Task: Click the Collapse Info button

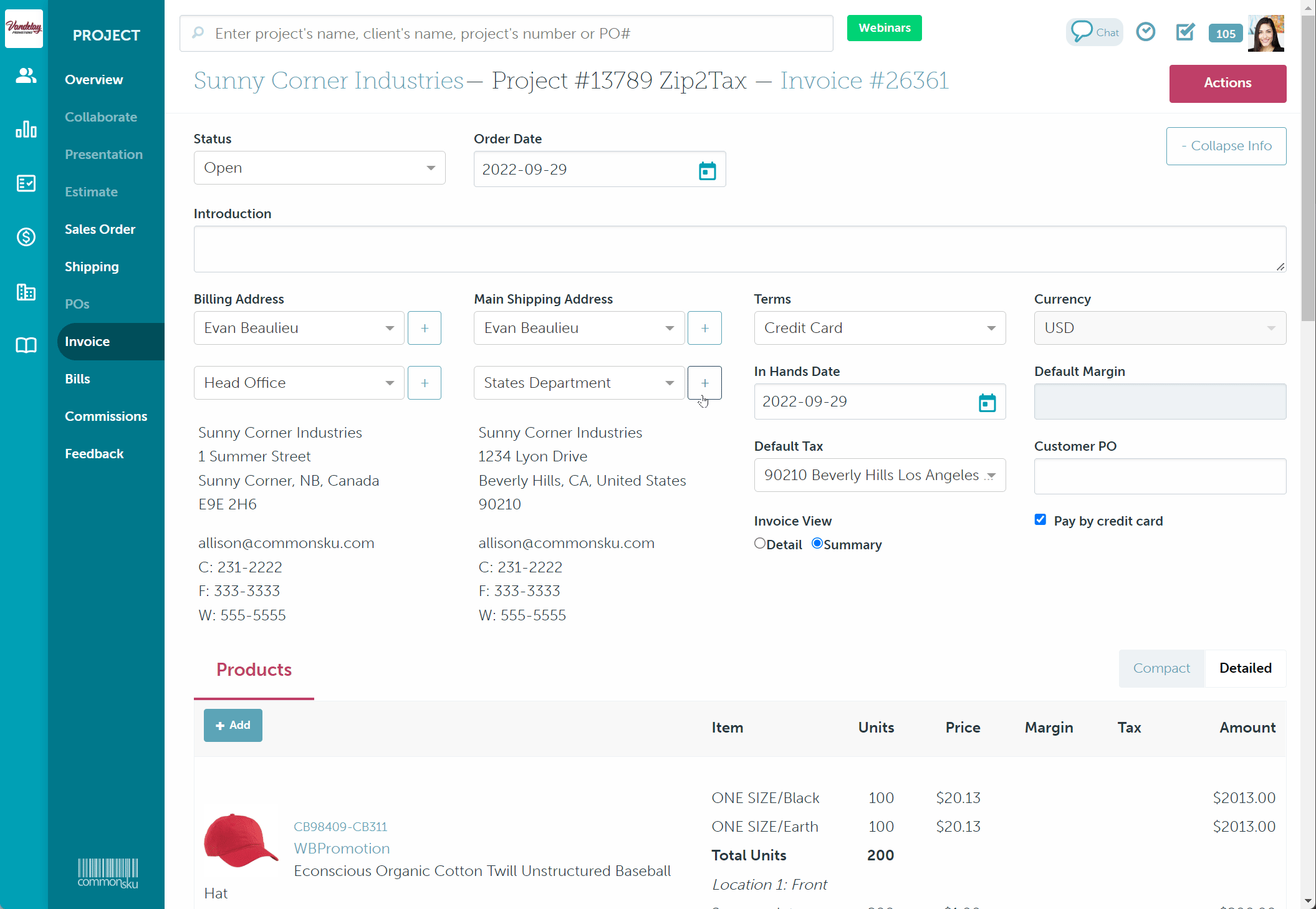Action: click(1226, 146)
